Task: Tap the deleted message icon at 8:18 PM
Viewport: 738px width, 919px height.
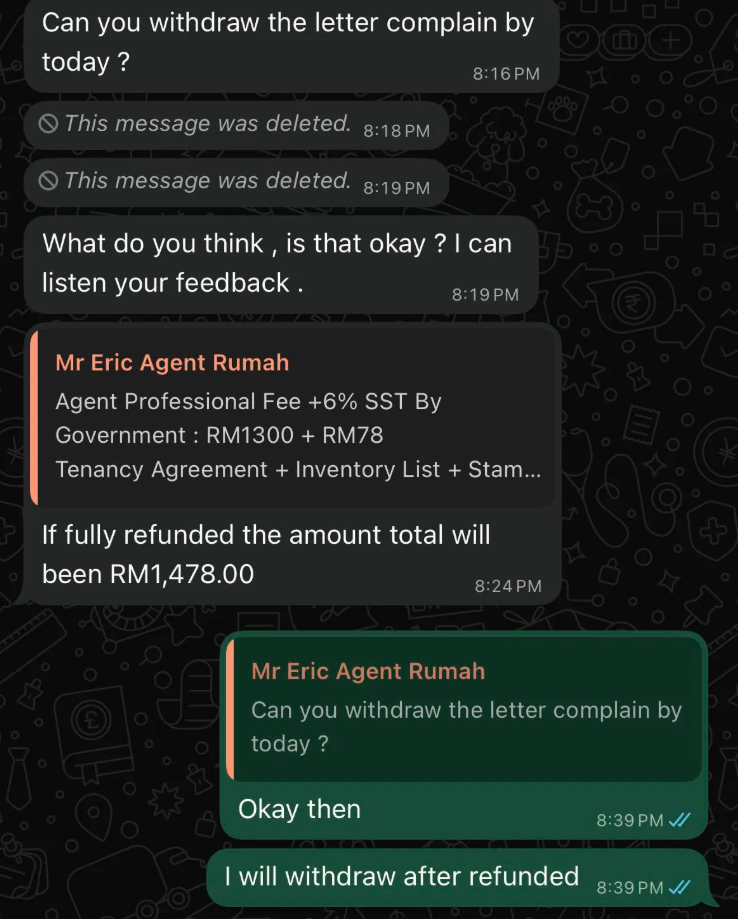Action: [x=48, y=124]
